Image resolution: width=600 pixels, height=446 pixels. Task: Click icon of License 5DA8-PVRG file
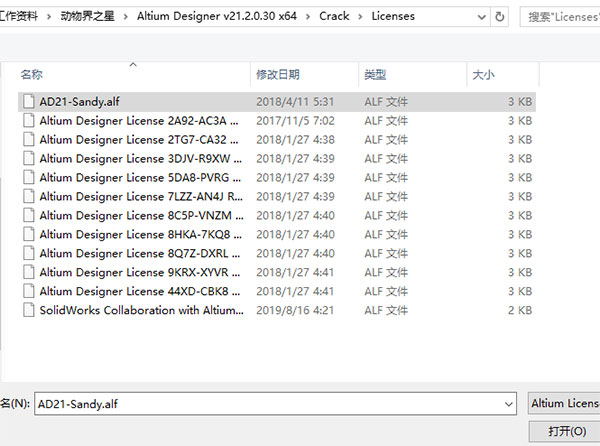[x=28, y=177]
